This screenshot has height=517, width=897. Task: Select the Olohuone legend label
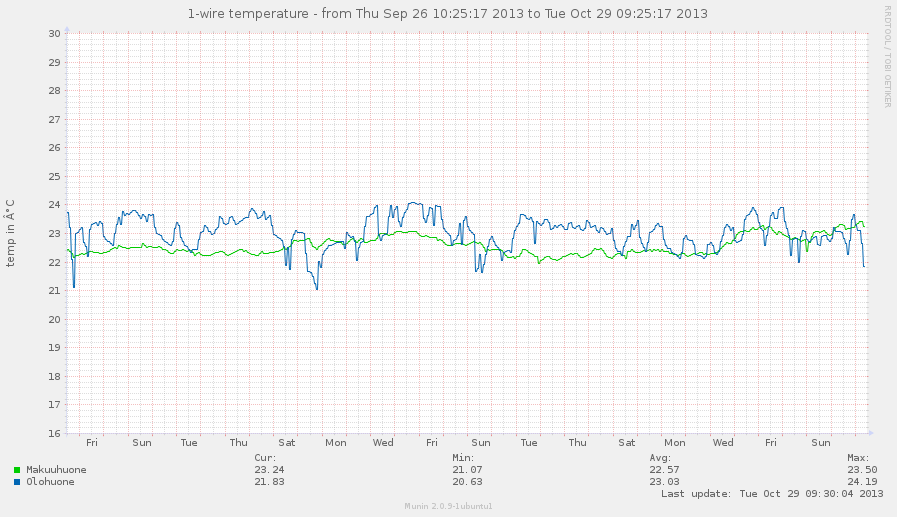pos(50,482)
